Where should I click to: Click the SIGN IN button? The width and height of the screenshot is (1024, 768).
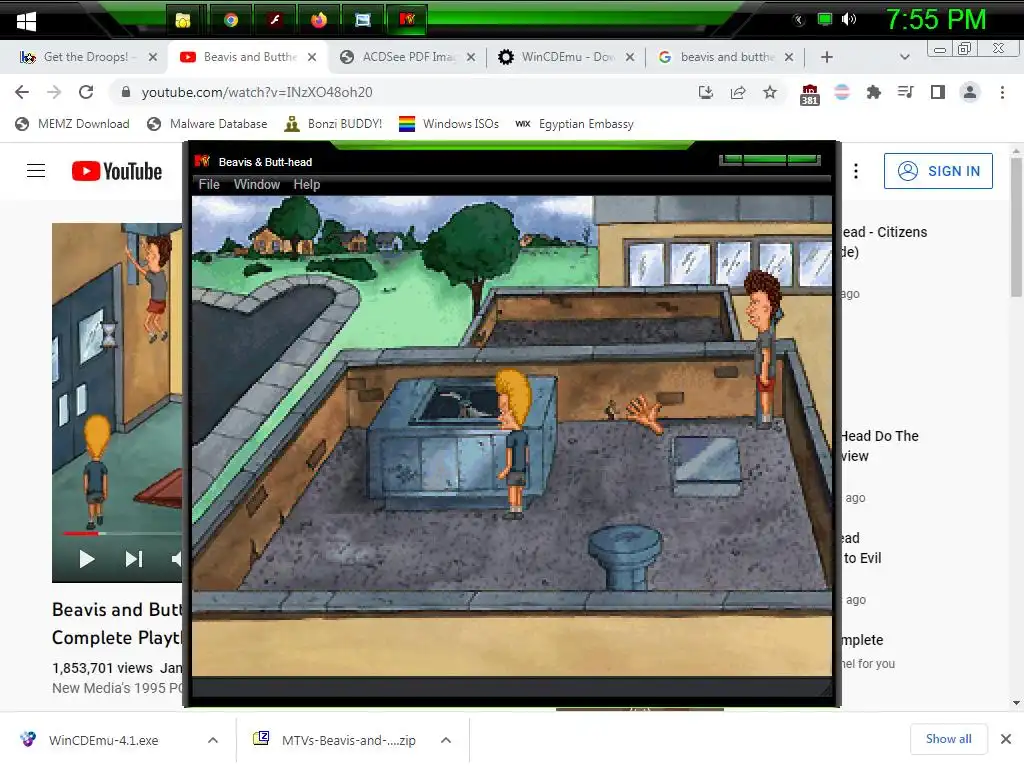938,171
